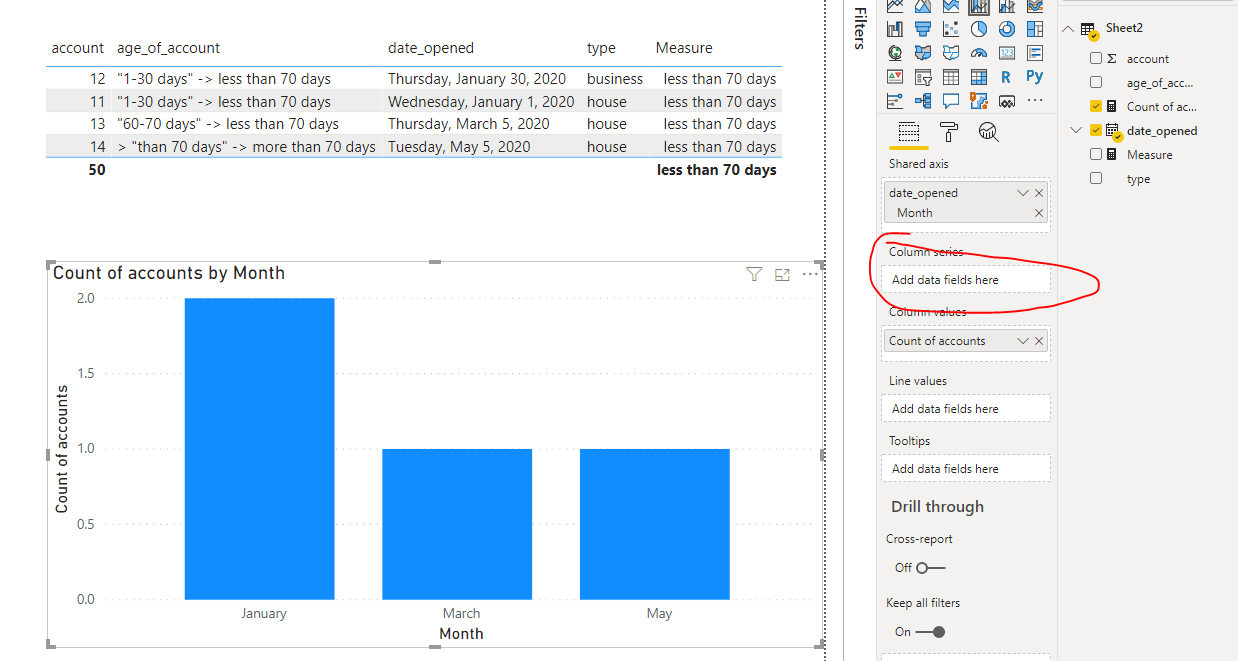The width and height of the screenshot is (1238, 661).
Task: Sort table by account column header
Action: pyautogui.click(x=77, y=48)
